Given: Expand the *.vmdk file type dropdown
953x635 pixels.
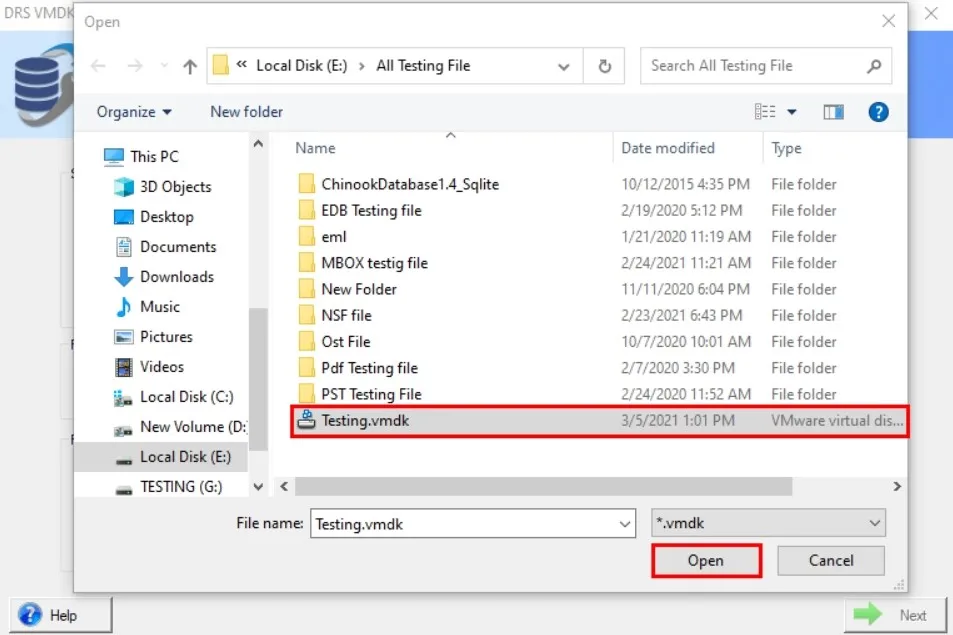Looking at the screenshot, I should (x=875, y=523).
